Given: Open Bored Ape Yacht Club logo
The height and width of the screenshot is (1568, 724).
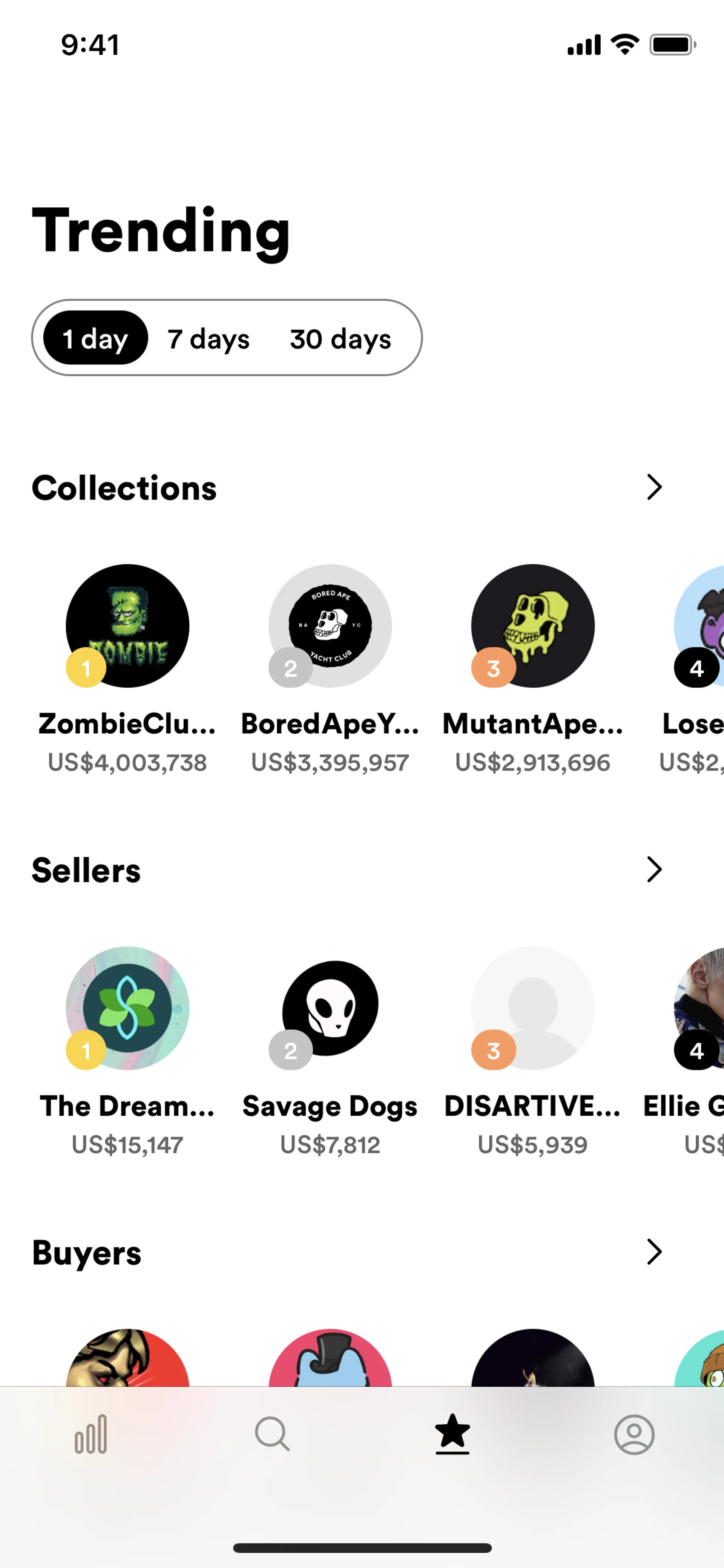Looking at the screenshot, I should [330, 626].
